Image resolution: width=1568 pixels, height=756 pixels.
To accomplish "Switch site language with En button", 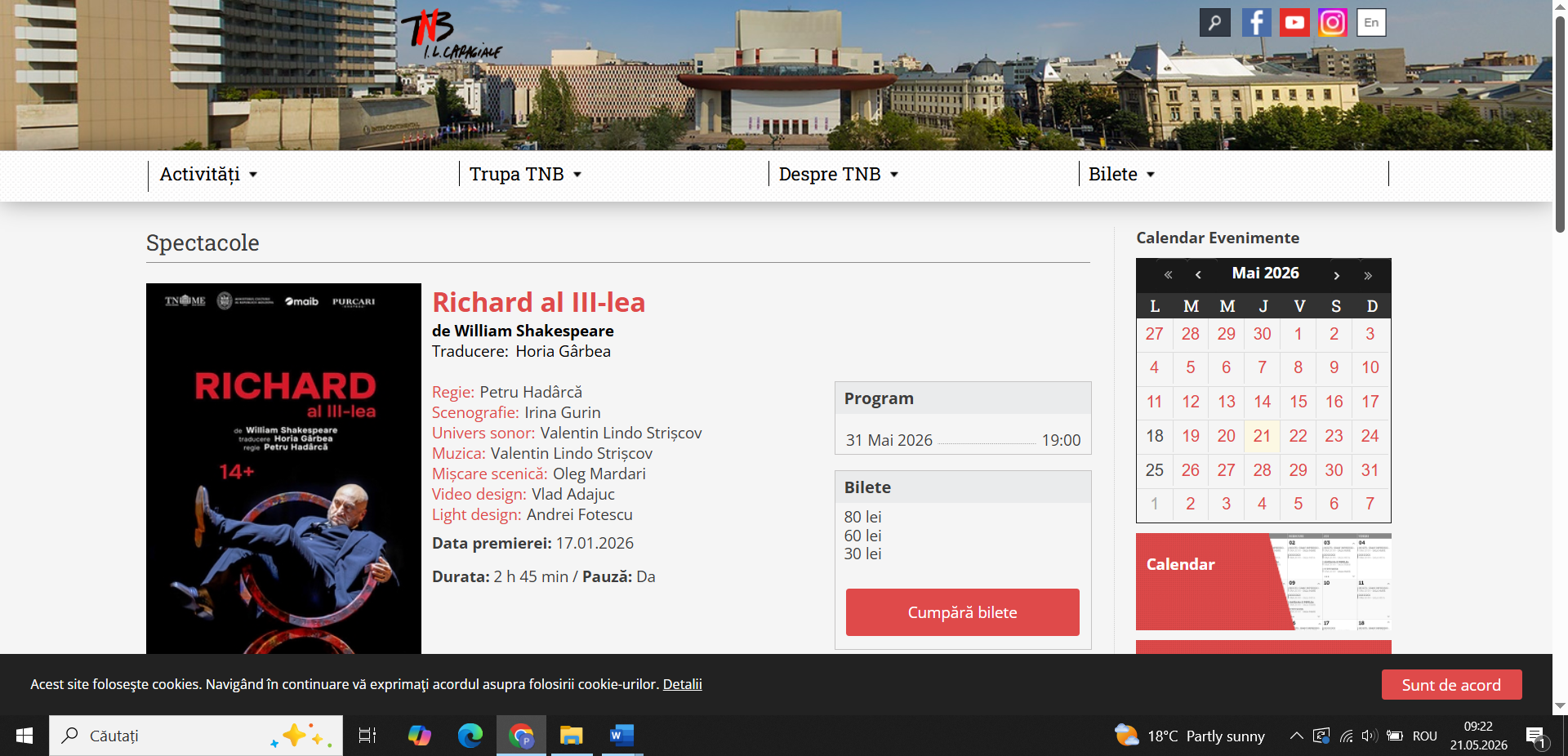I will [1371, 23].
